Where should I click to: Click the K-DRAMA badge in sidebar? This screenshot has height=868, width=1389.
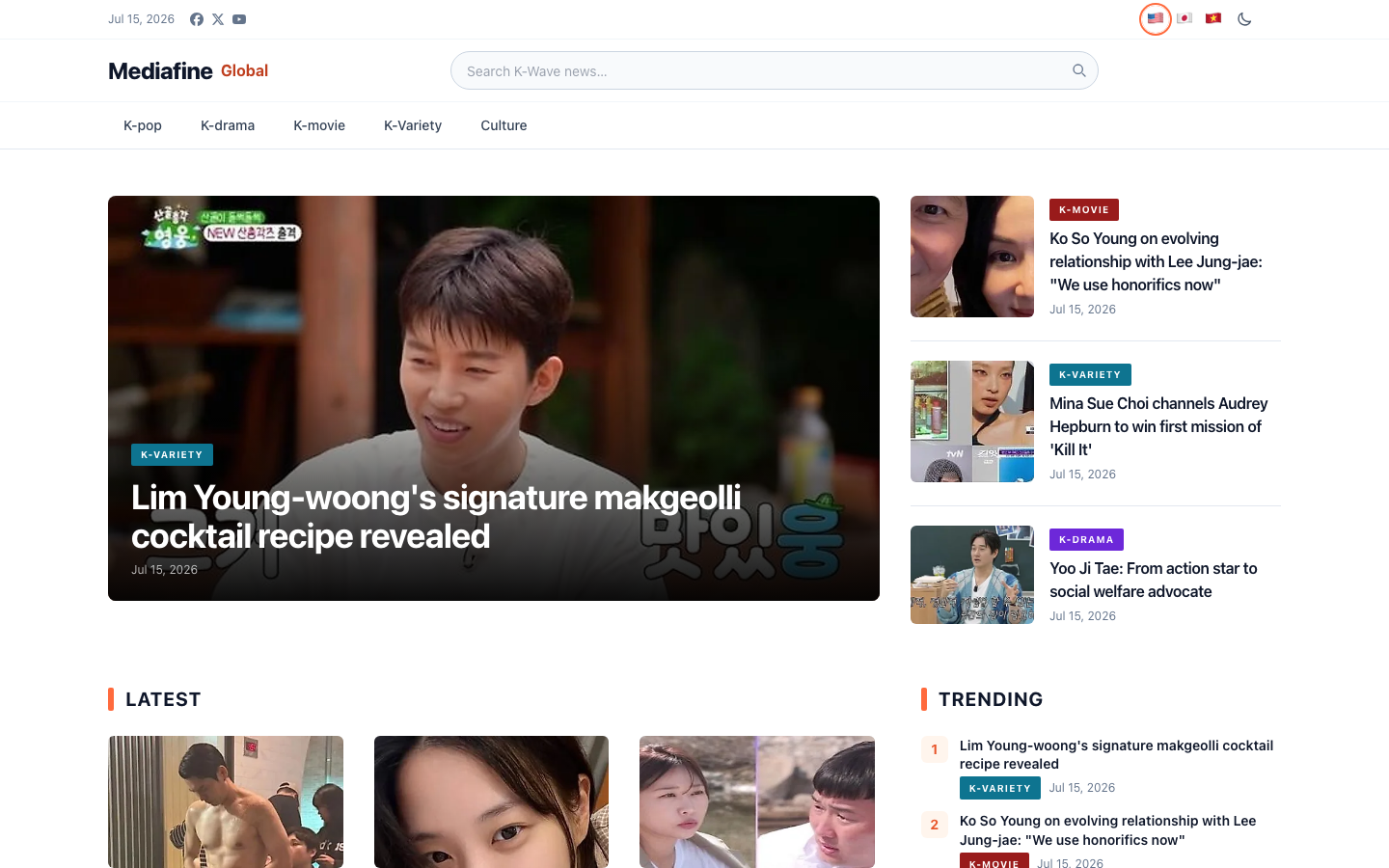coord(1086,539)
